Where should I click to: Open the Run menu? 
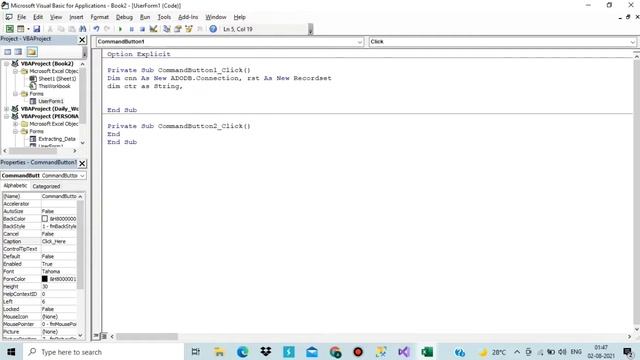coord(145,17)
